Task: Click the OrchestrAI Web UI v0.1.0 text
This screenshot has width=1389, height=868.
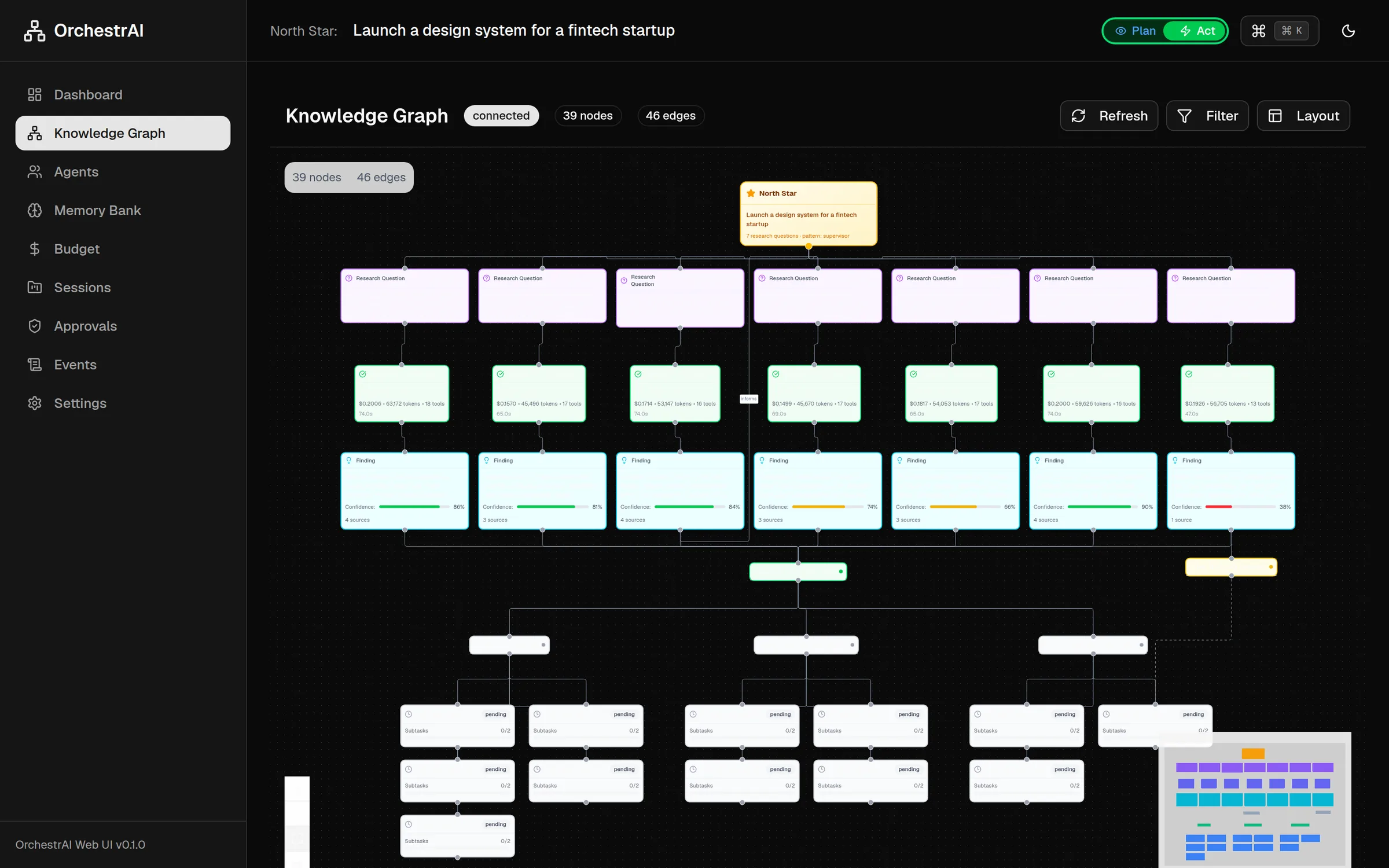Action: (80, 845)
